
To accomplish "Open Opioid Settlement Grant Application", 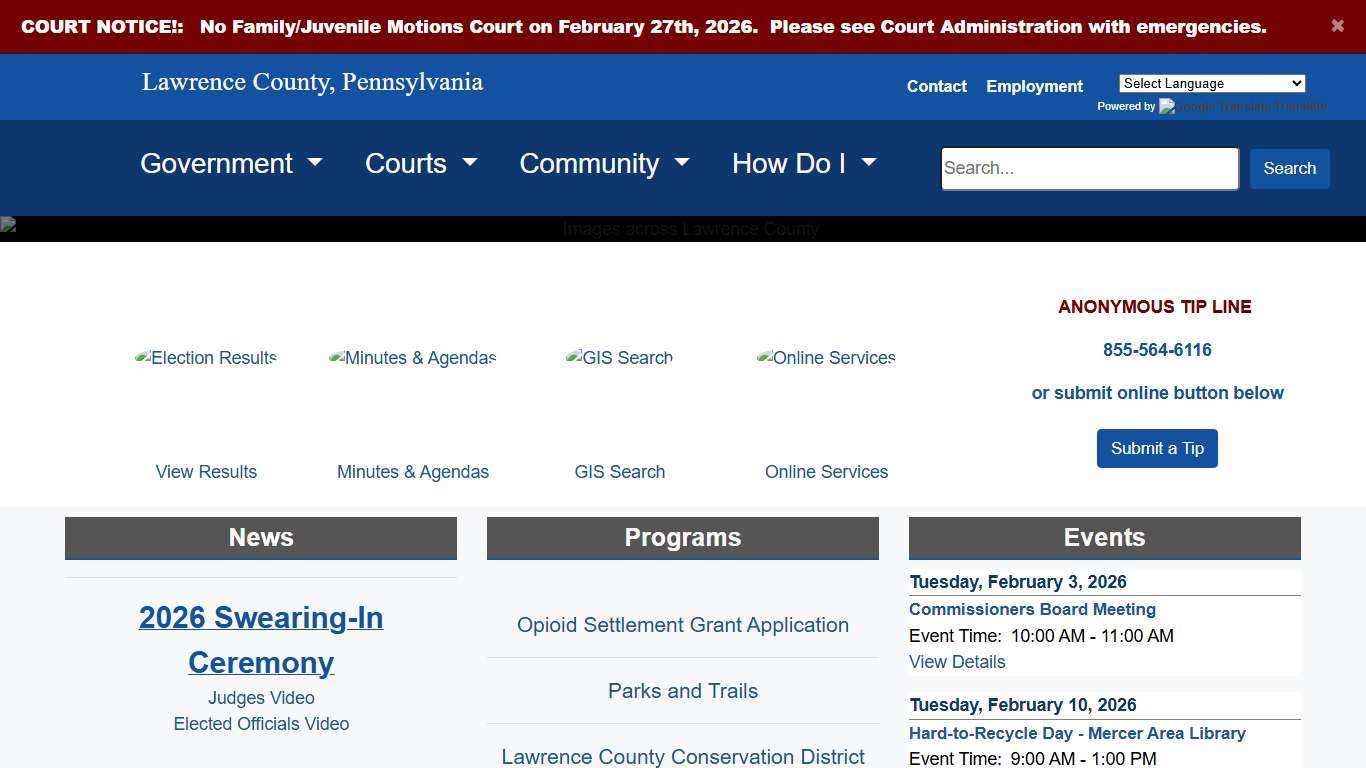I will pos(683,625).
